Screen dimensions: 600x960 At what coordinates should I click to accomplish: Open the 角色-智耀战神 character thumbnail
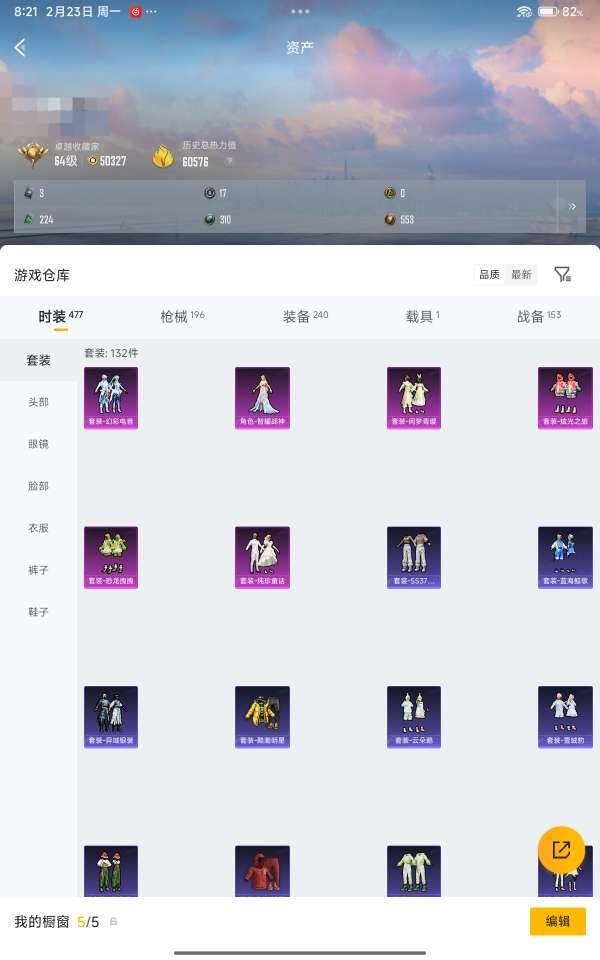coord(263,398)
